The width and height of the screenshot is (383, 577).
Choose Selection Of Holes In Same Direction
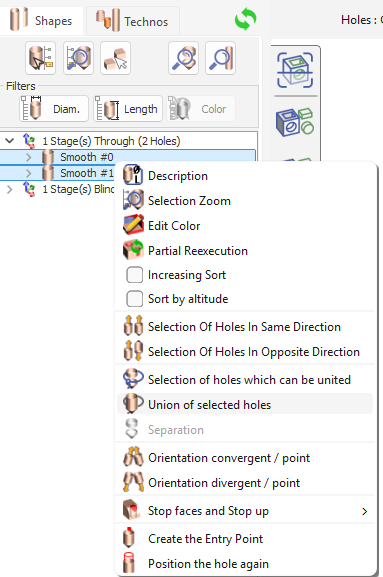click(x=246, y=327)
